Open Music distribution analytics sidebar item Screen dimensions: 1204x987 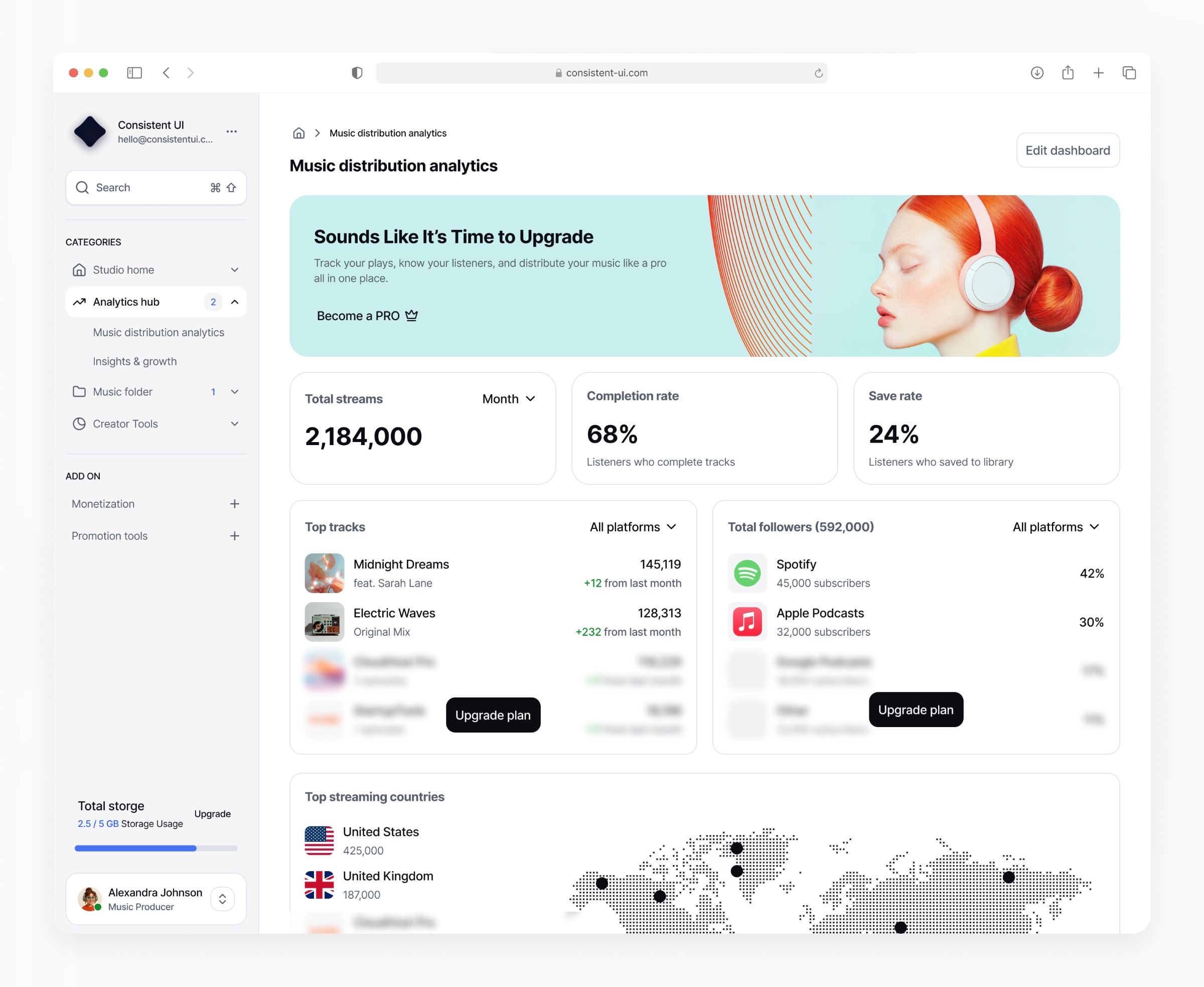click(159, 333)
